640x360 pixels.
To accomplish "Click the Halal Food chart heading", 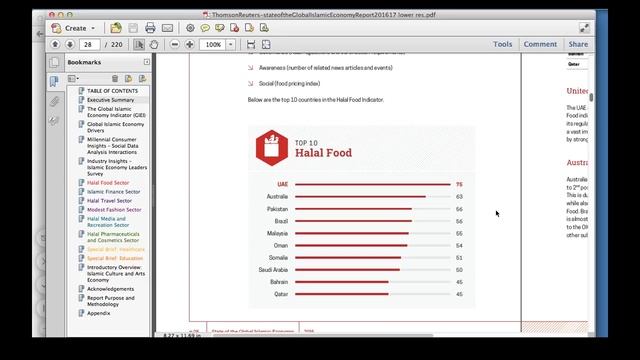I will coord(323,153).
